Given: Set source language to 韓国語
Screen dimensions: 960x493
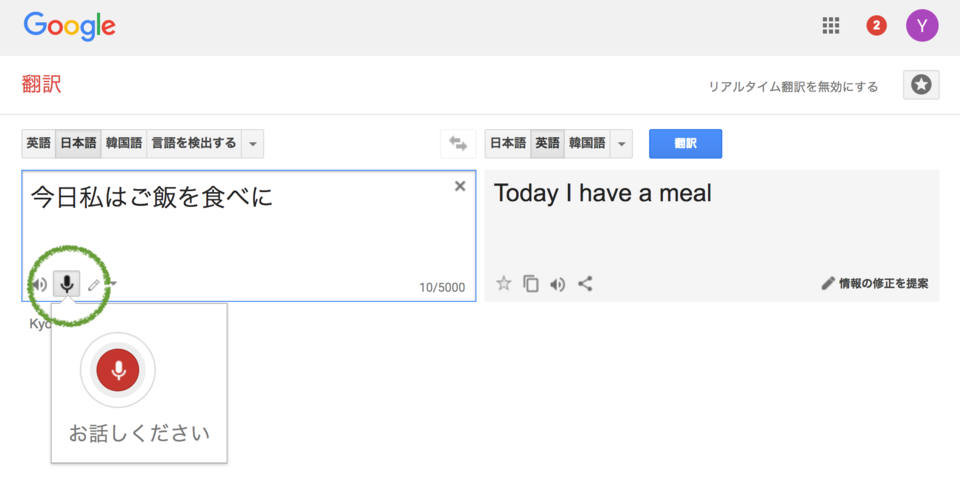Looking at the screenshot, I should coord(124,143).
